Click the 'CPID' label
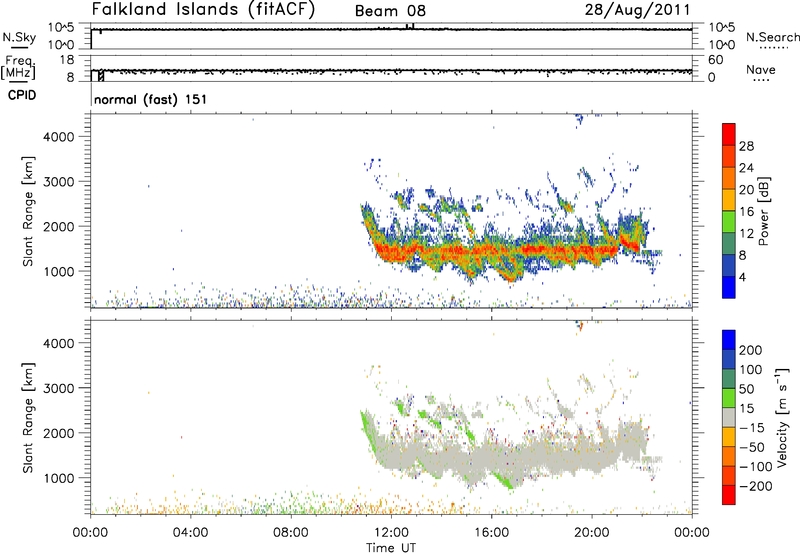The height and width of the screenshot is (554, 800). (22, 95)
